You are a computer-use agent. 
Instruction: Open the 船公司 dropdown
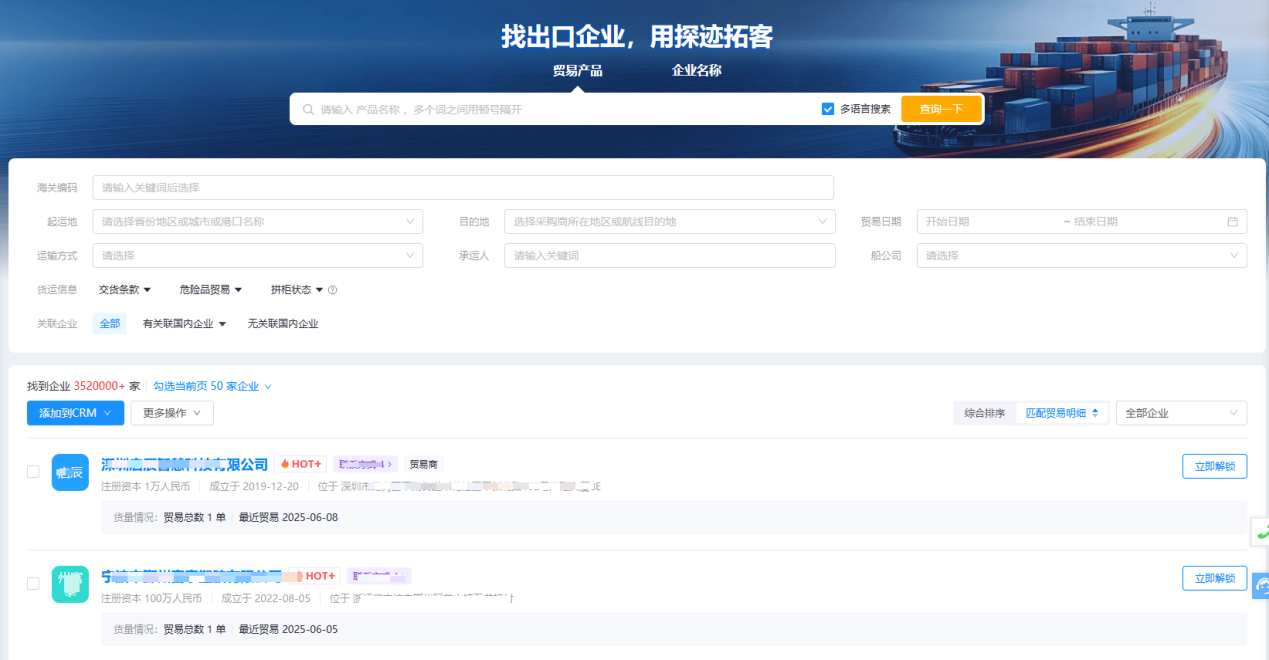1082,256
